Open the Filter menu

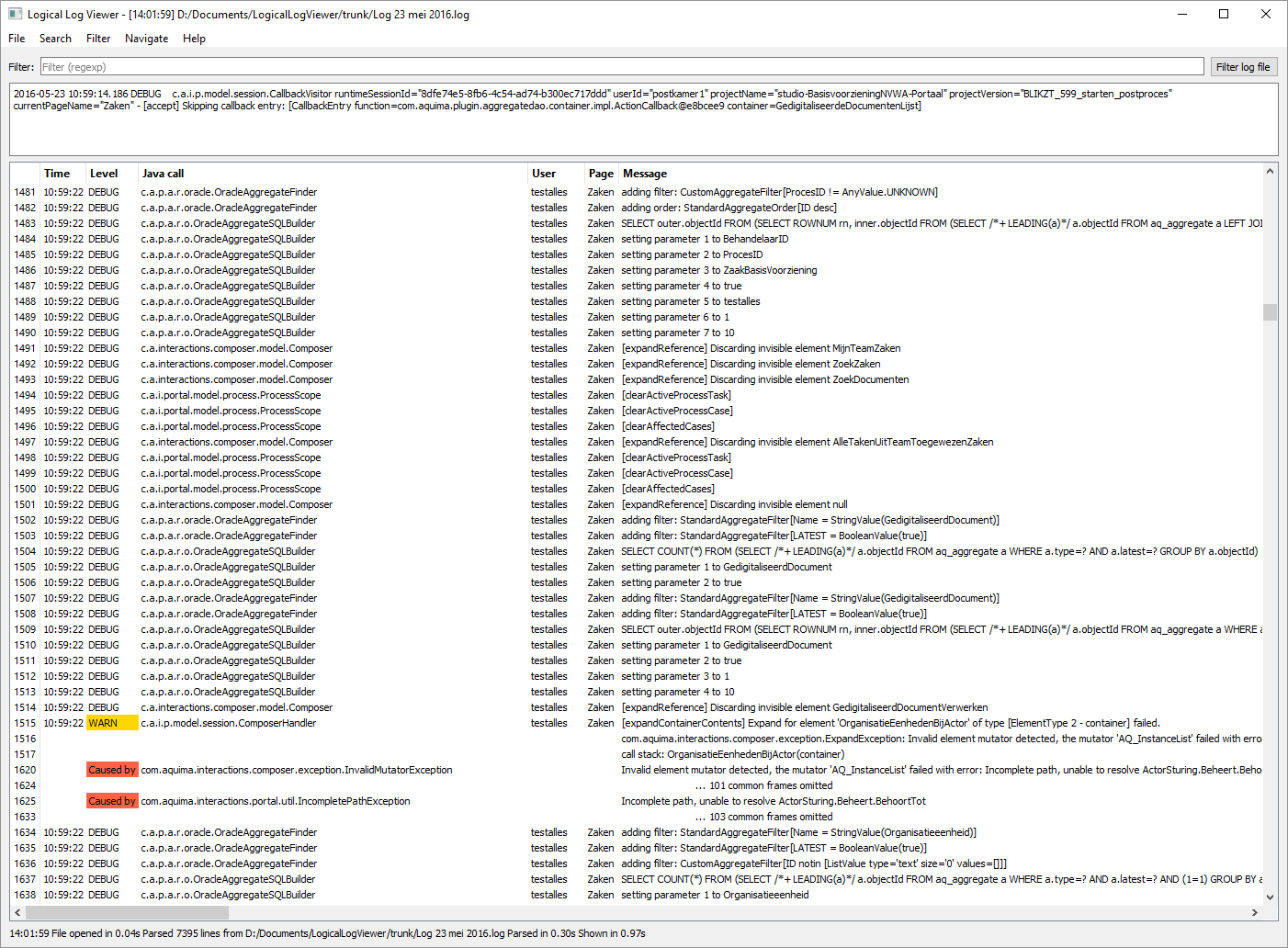(98, 39)
